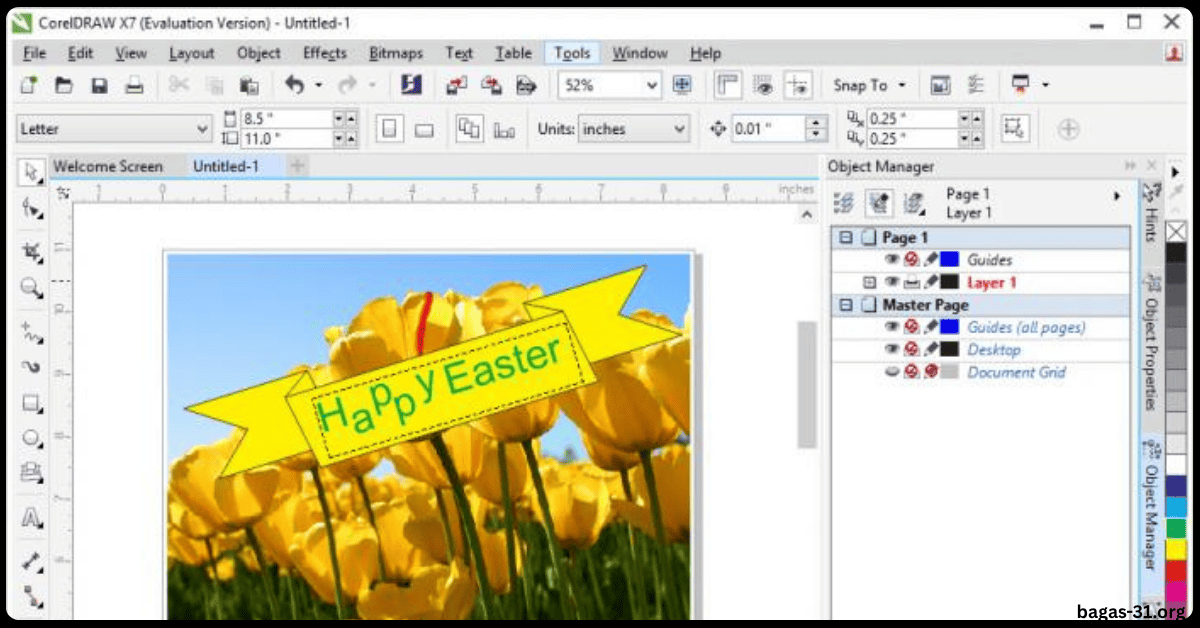Screen dimensions: 1200x628
Task: Show the Document Grid layer
Action: coord(893,371)
